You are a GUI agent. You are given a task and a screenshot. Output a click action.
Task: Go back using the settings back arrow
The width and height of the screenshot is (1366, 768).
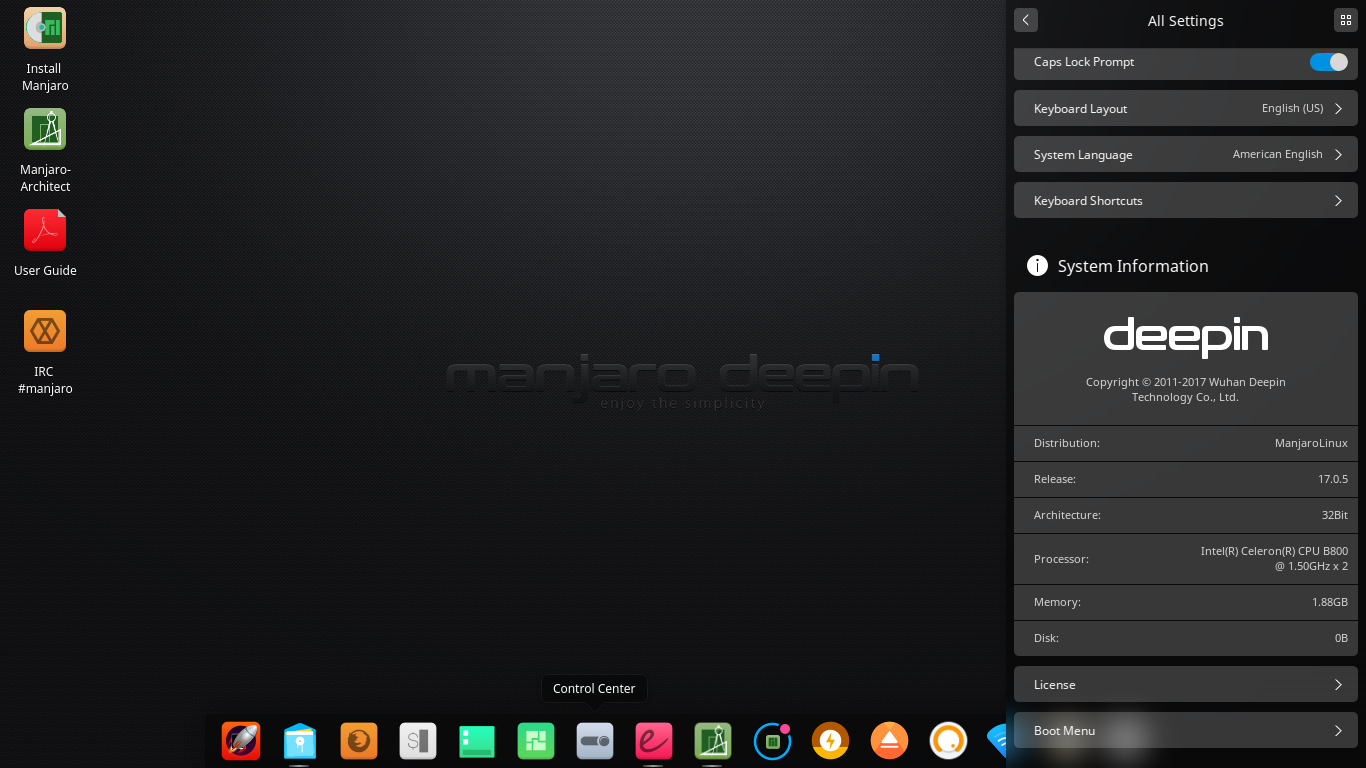point(1026,20)
